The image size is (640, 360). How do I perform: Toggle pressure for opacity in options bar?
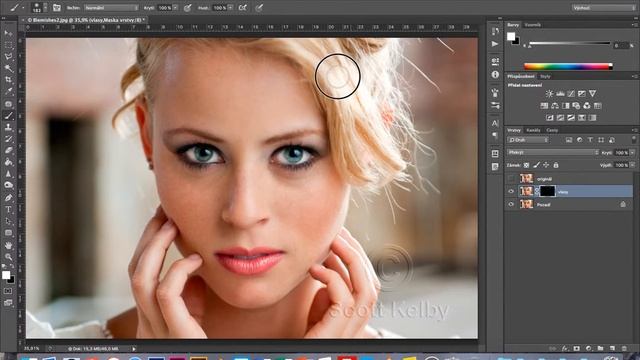(x=187, y=8)
